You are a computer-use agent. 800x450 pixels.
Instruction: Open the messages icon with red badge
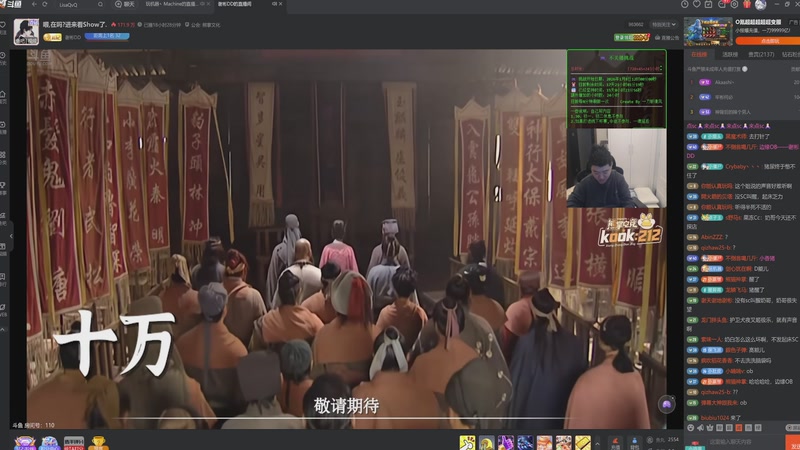722,4
